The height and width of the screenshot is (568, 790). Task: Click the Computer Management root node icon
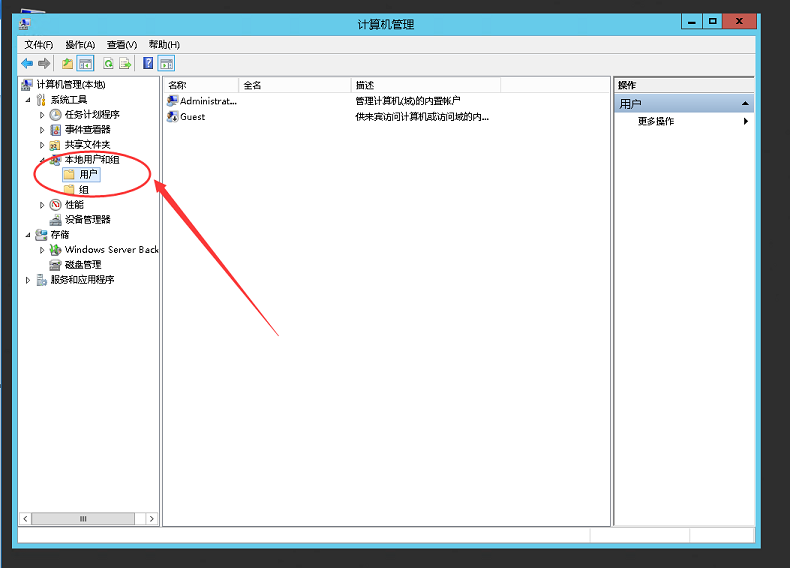[x=27, y=85]
